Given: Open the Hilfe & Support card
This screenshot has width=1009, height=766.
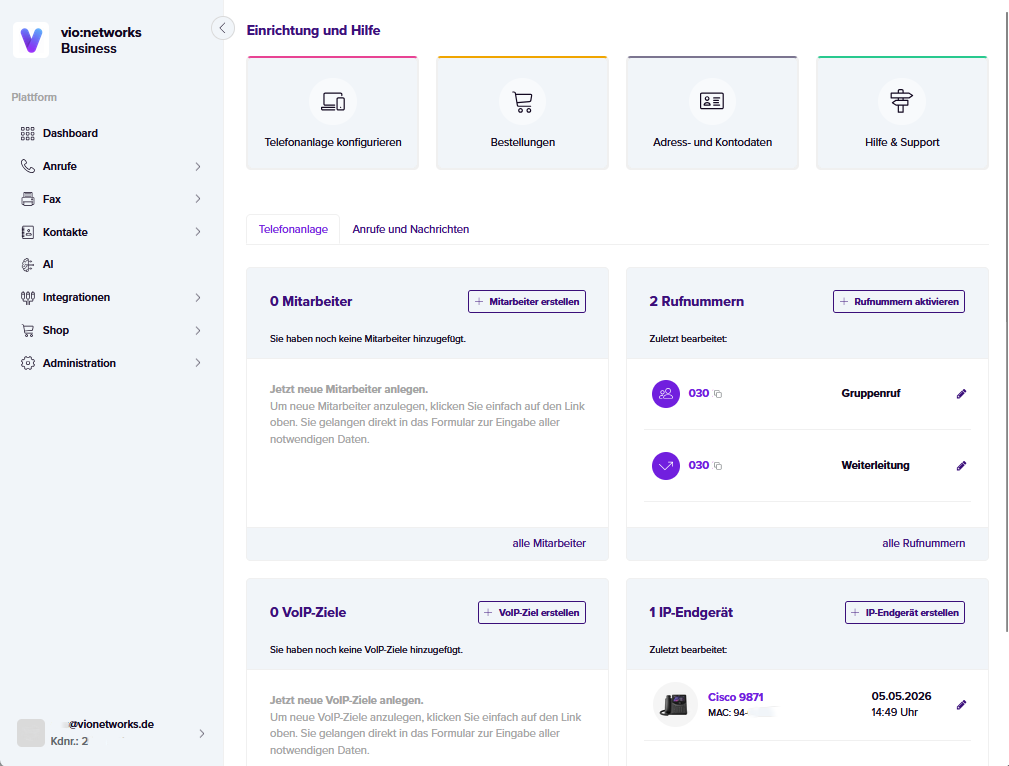Looking at the screenshot, I should click(902, 113).
